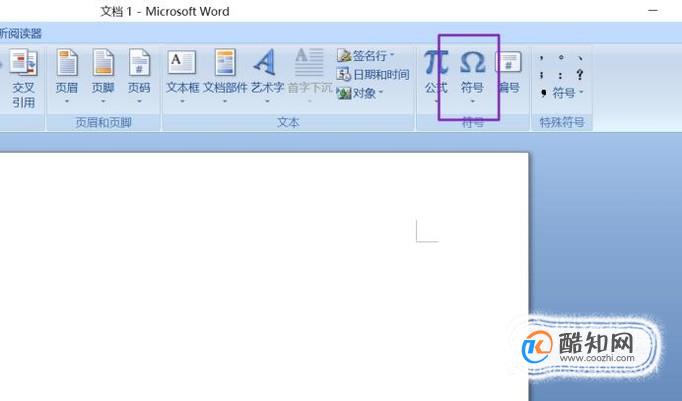Screen dimensions: 682x401
Task: Expand the 签名行 dropdown arrow
Action: 392,55
